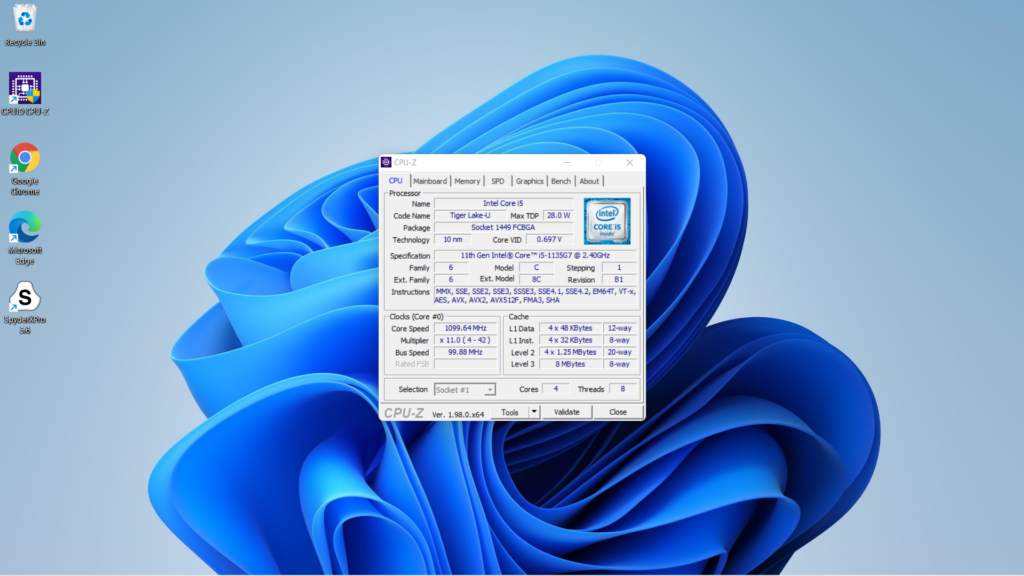Click the Specification field with i5-1135G7

pos(535,255)
